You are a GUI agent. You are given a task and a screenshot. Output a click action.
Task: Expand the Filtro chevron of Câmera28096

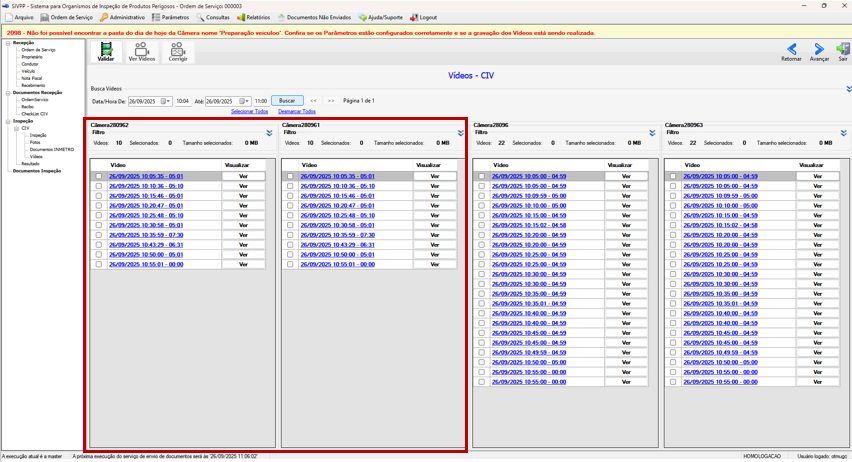pos(652,133)
